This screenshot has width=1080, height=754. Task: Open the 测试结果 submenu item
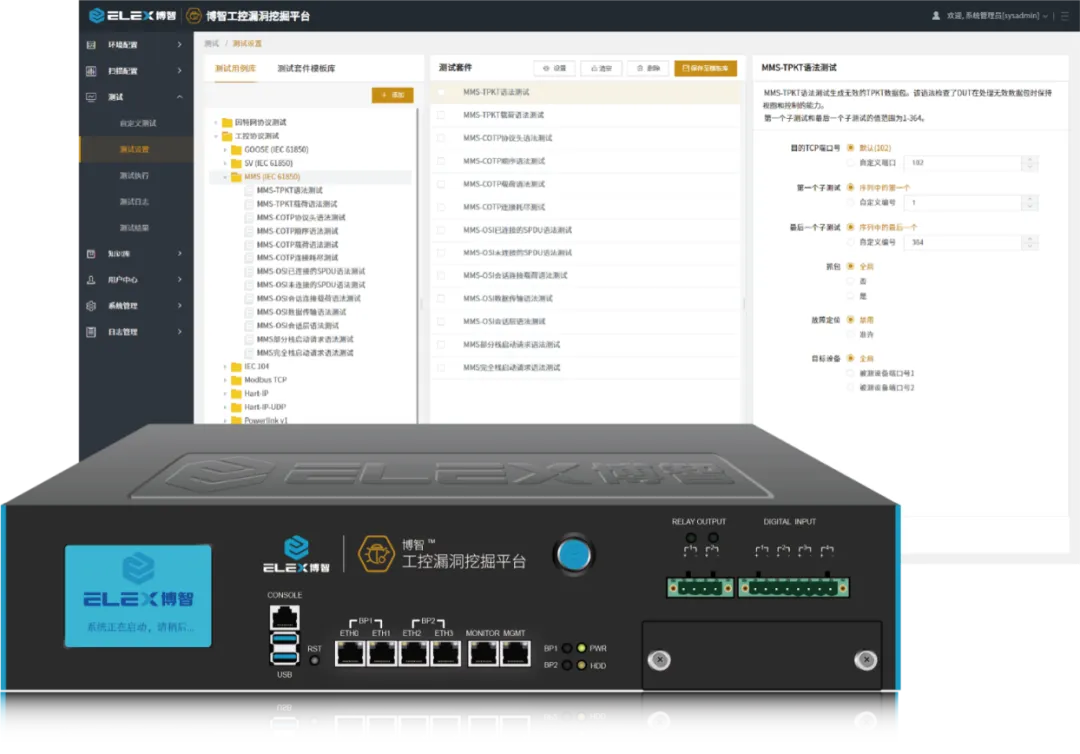click(134, 228)
